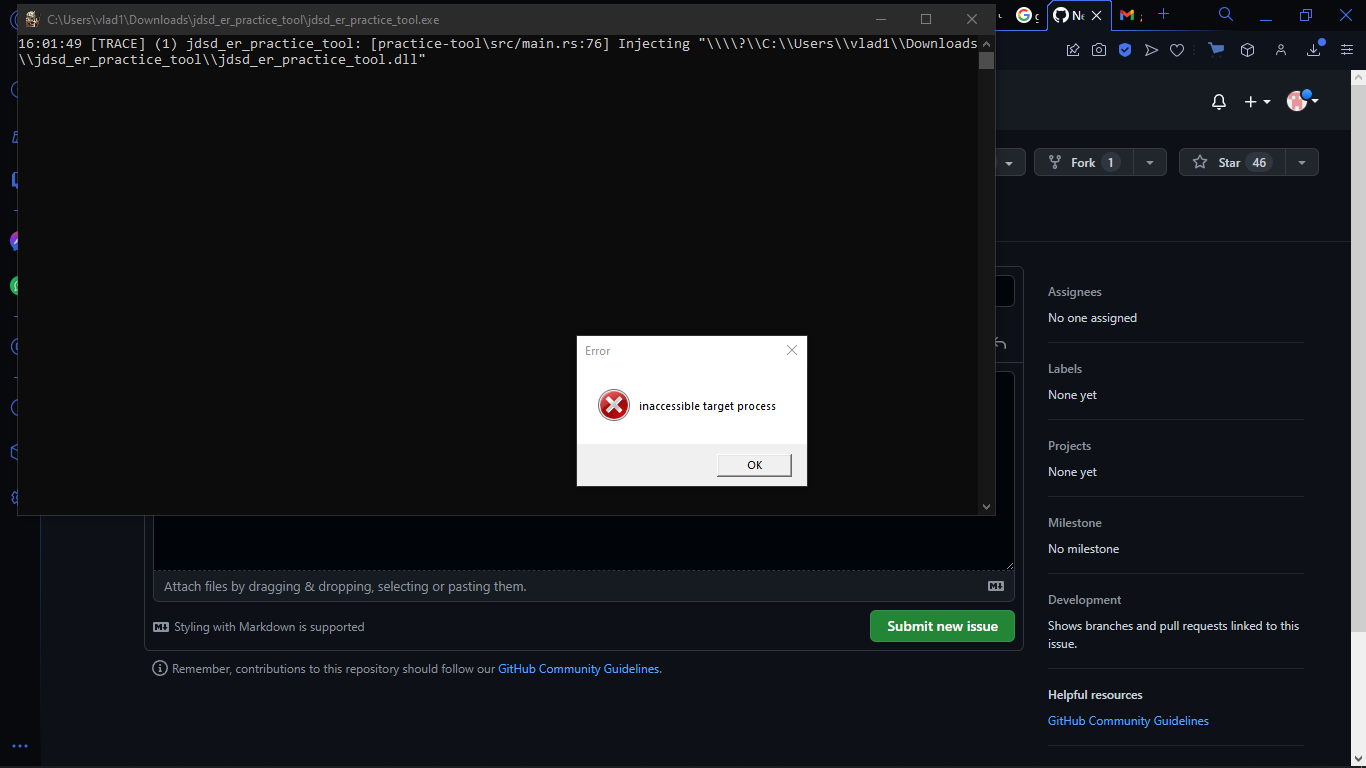Switch to the Google search tab
The height and width of the screenshot is (768, 1366).
point(1024,15)
